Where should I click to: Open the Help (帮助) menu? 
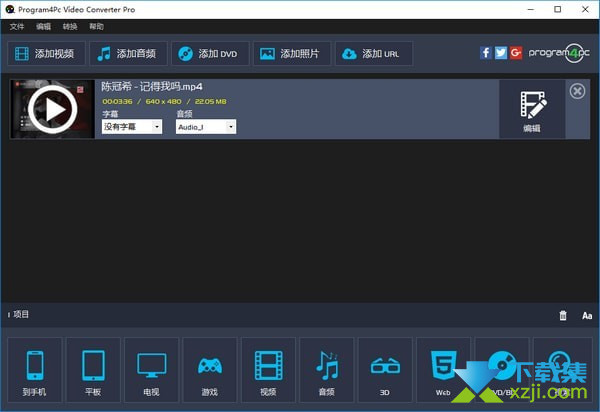(96, 26)
